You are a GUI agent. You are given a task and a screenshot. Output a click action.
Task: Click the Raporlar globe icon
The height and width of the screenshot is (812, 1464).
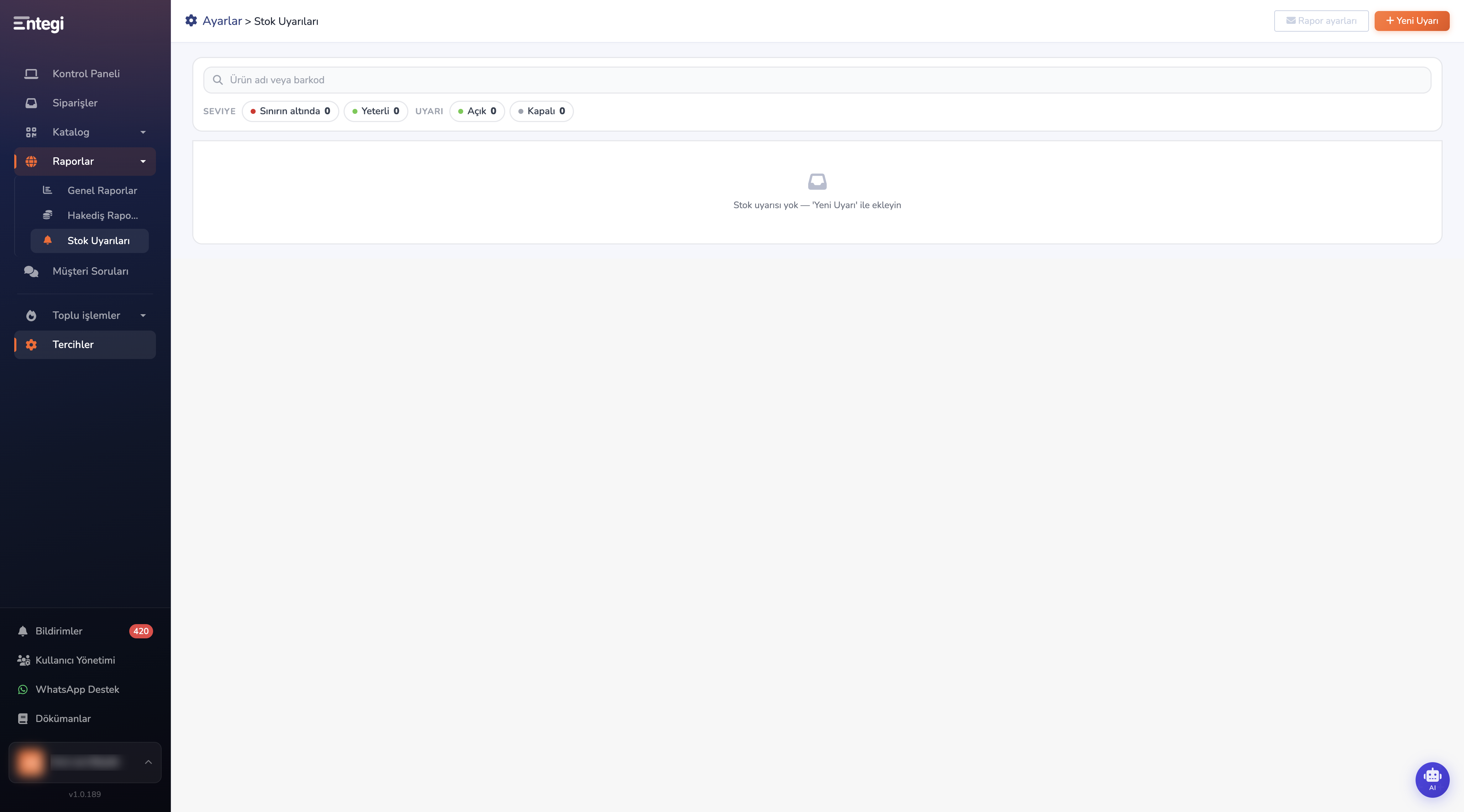pyautogui.click(x=31, y=161)
